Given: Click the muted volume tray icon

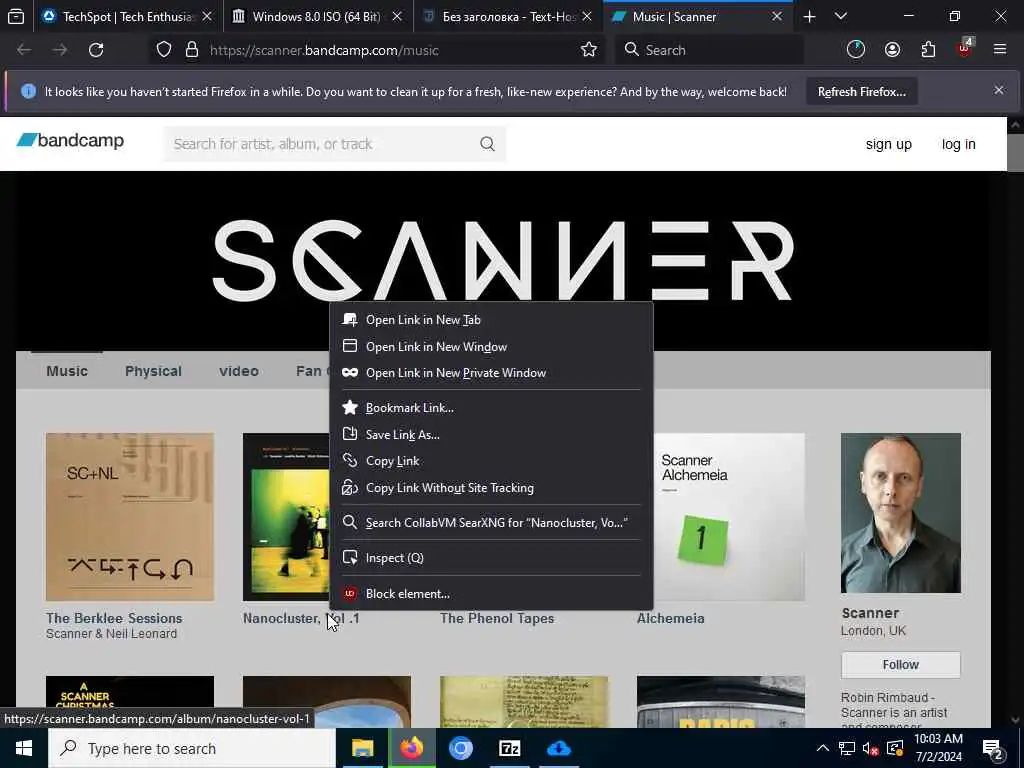Looking at the screenshot, I should [871, 748].
